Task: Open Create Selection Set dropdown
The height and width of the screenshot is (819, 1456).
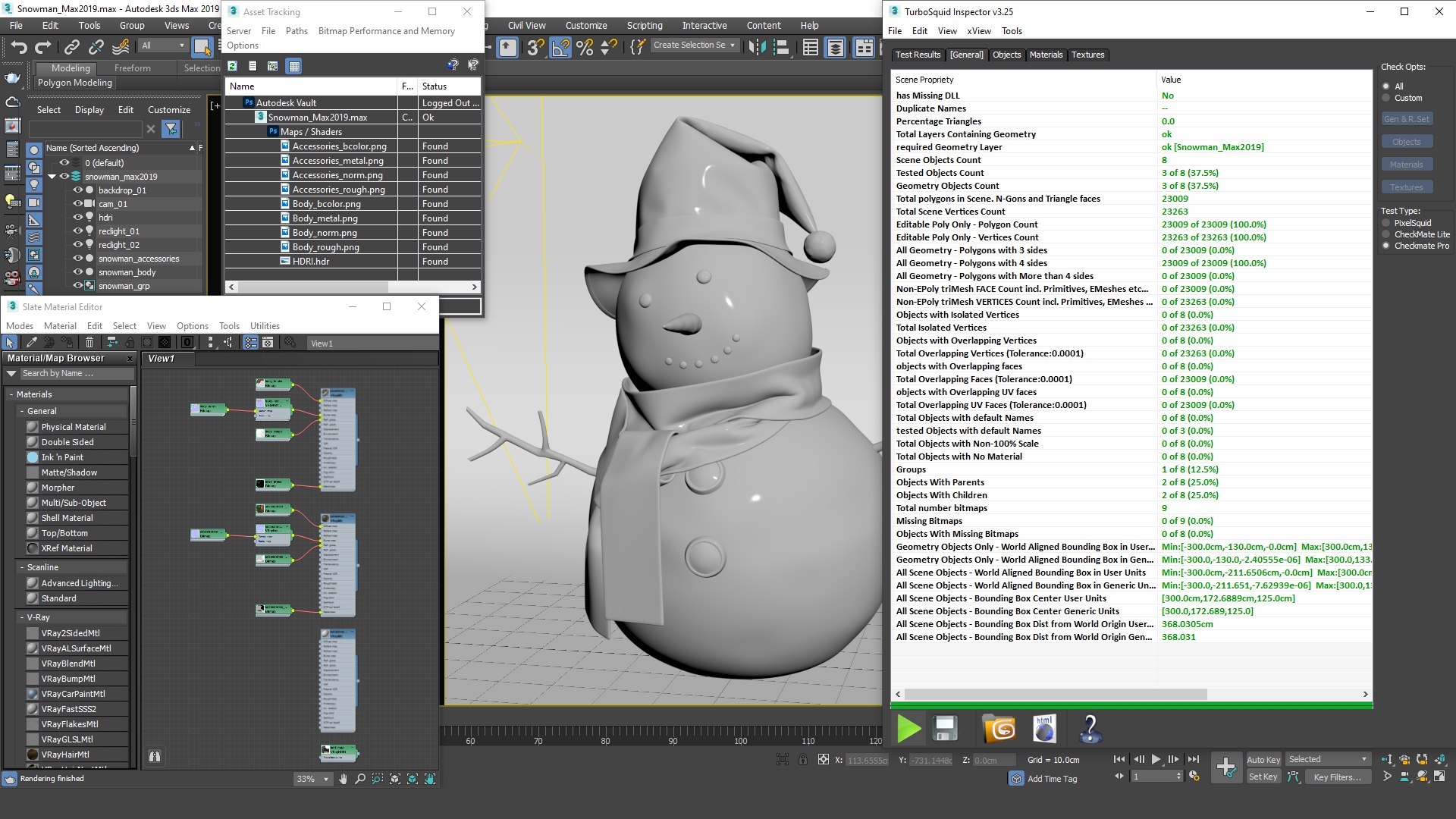Action: [x=694, y=45]
